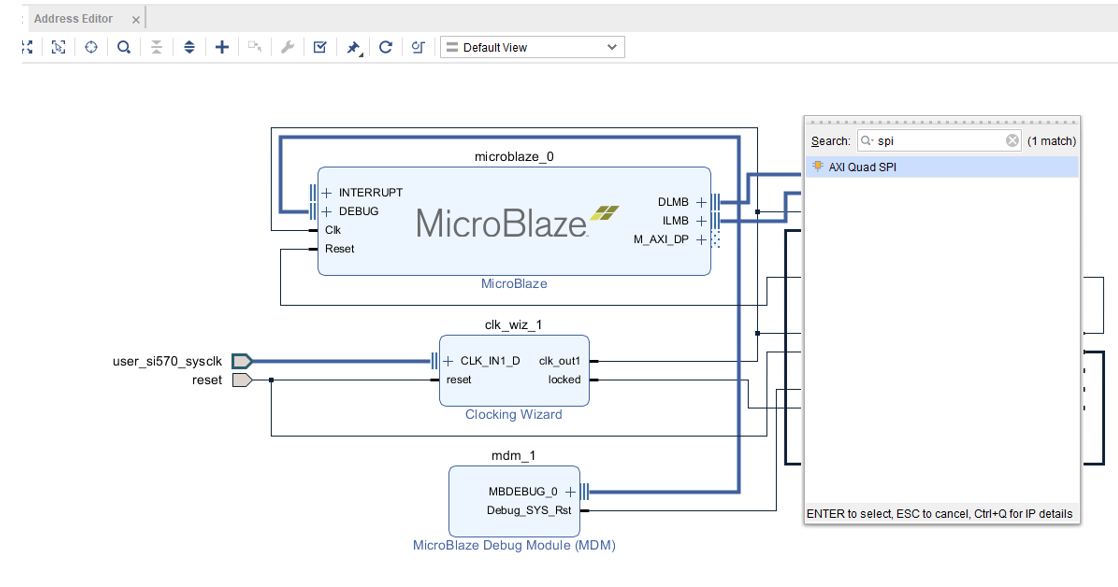Expand the MBDEBUG_0 port on mdm_1
The height and width of the screenshot is (587, 1118).
570,492
